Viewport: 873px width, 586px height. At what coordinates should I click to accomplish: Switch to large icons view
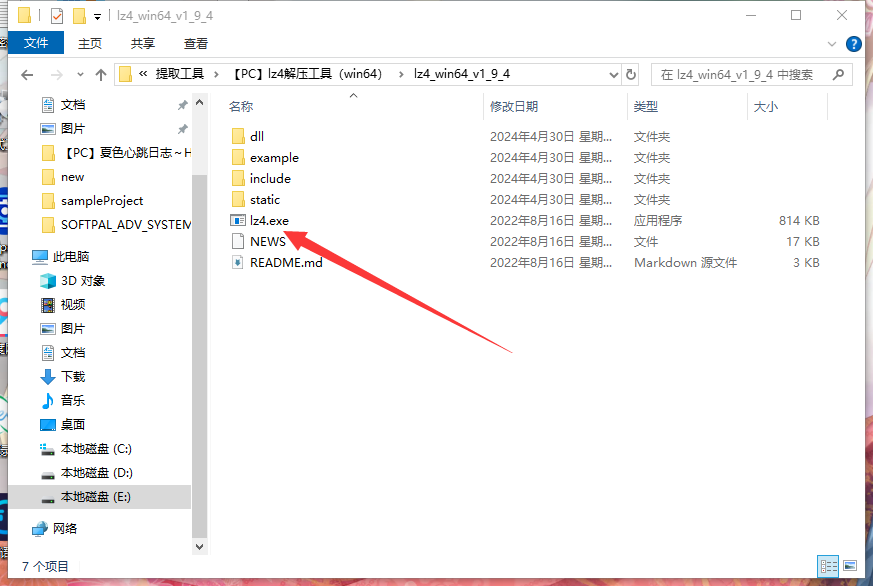click(850, 565)
